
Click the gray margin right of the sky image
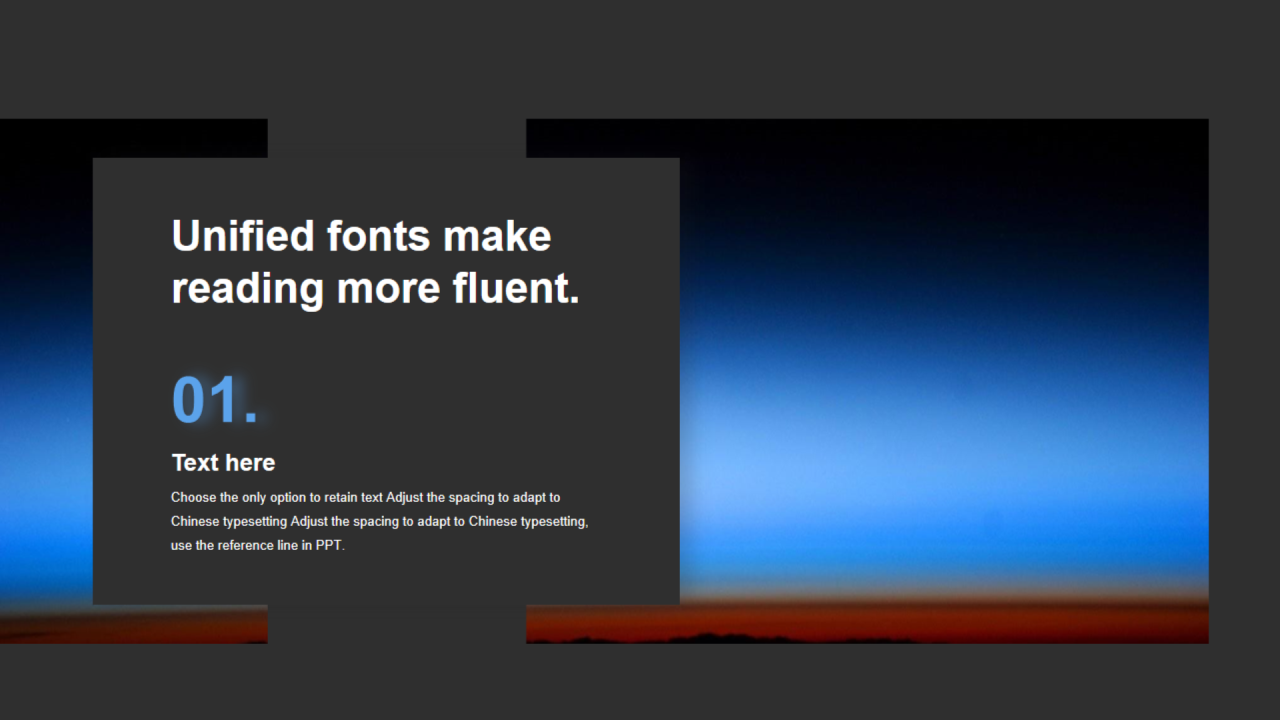(1244, 380)
